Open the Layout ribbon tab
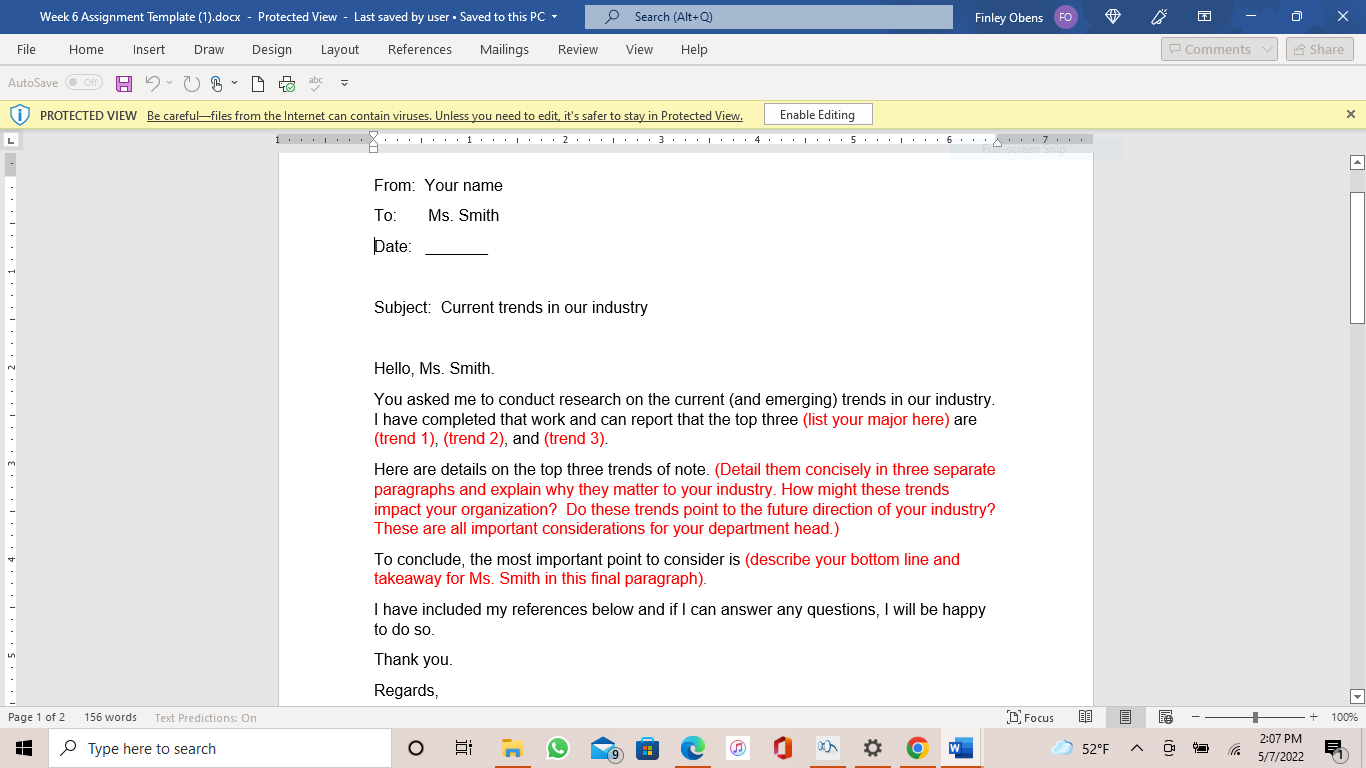This screenshot has height=768, width=1366. tap(340, 49)
